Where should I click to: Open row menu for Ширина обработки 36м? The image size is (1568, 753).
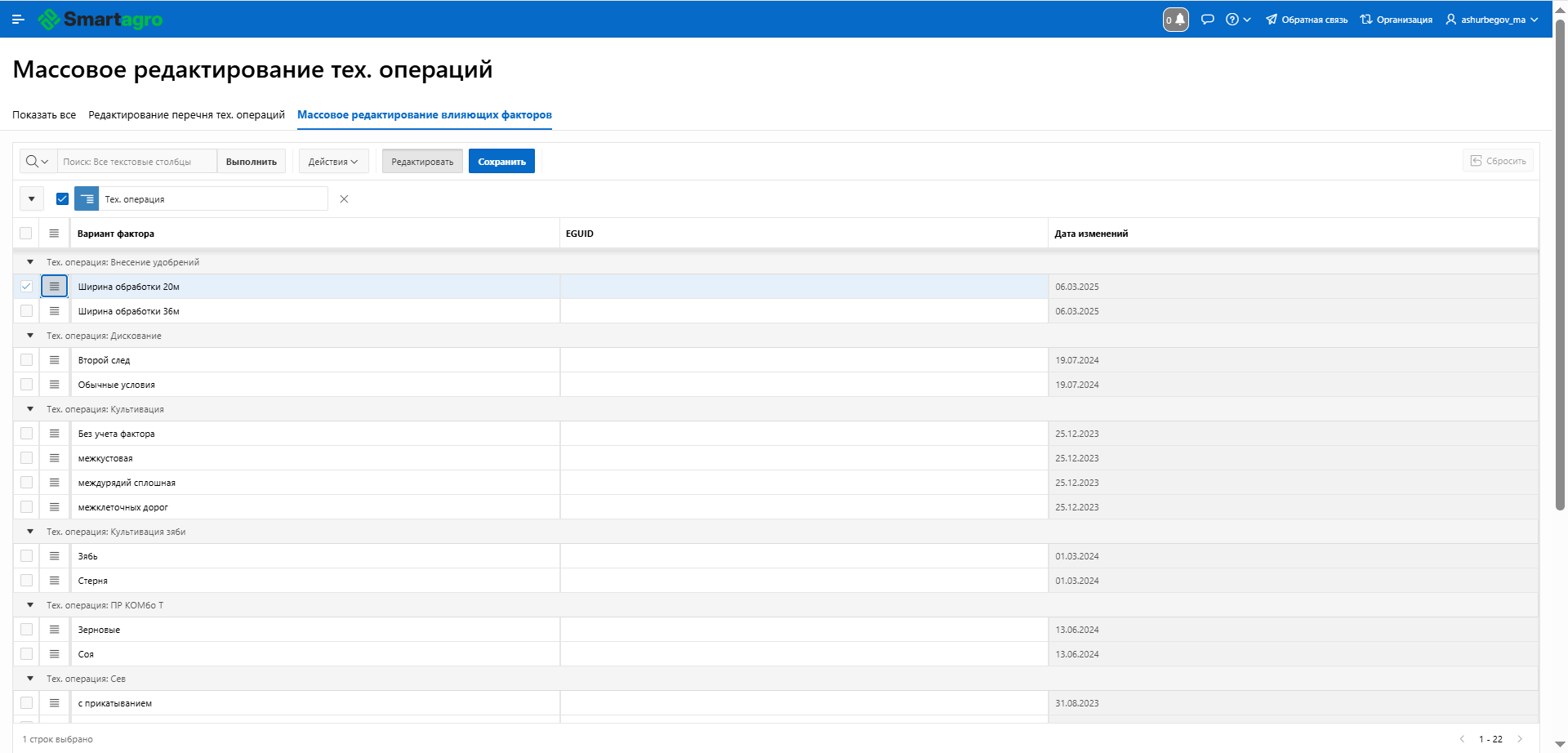(54, 311)
